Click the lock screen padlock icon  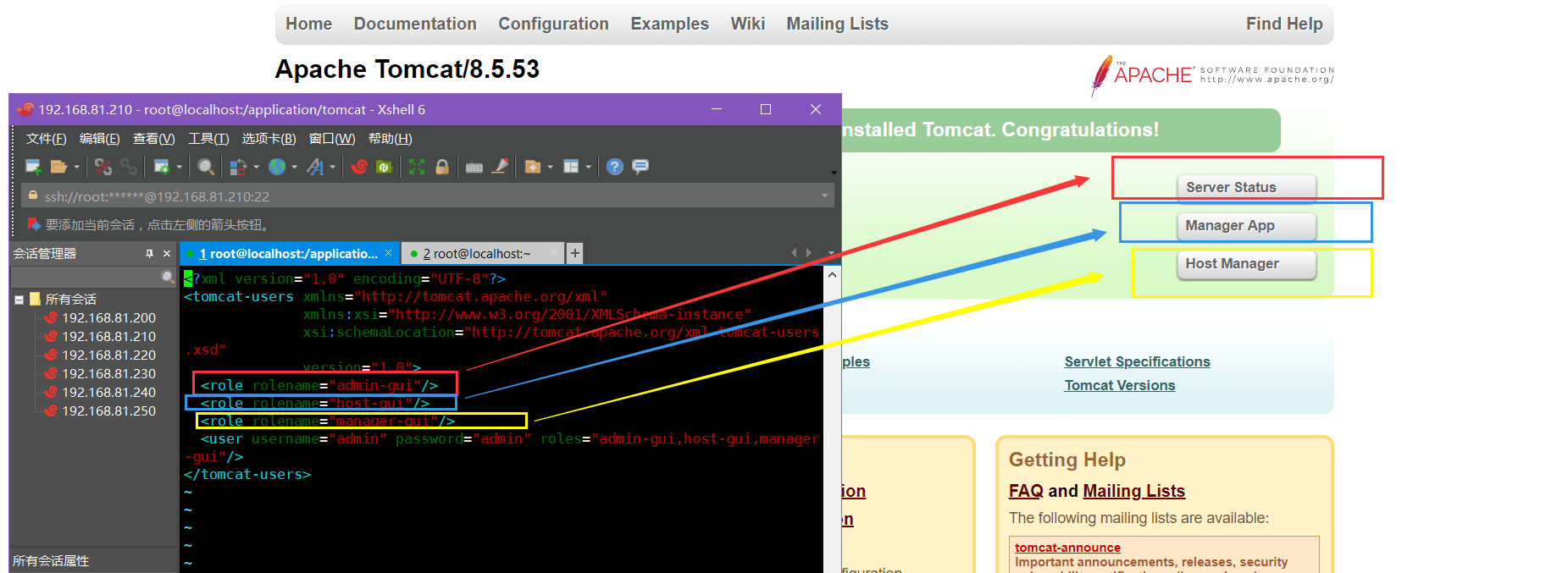[x=442, y=167]
